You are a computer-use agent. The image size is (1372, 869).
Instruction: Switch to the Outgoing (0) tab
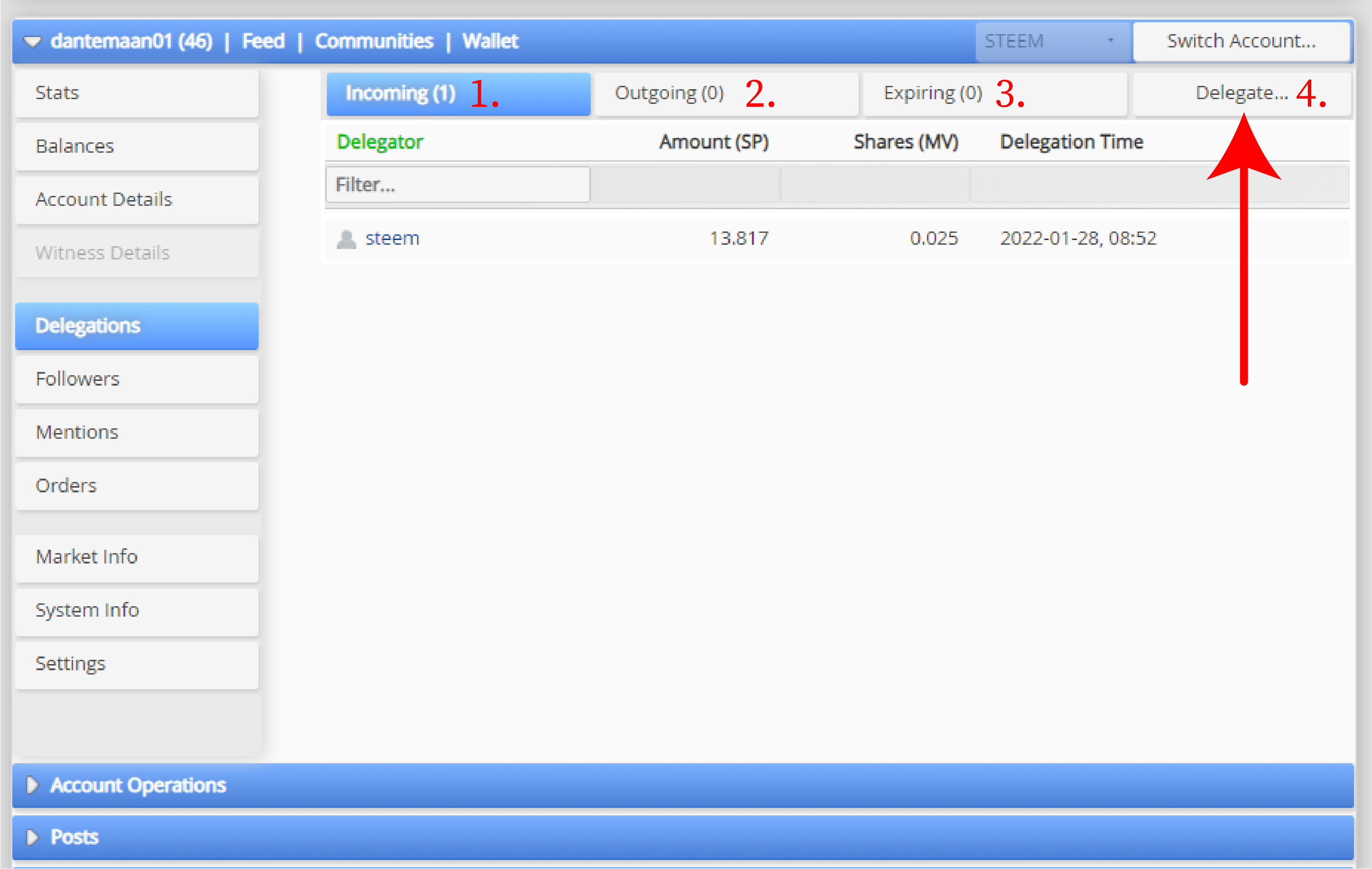coord(726,93)
